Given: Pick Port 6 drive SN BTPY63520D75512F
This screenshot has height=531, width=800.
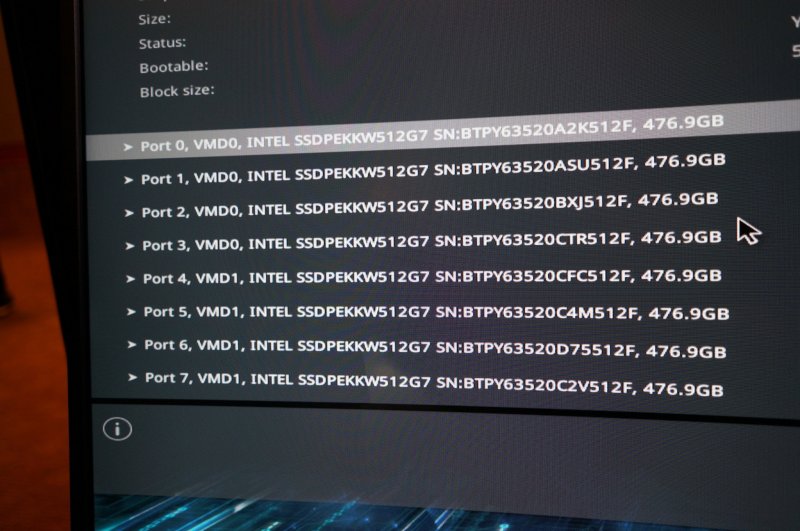Looking at the screenshot, I should click(x=435, y=348).
